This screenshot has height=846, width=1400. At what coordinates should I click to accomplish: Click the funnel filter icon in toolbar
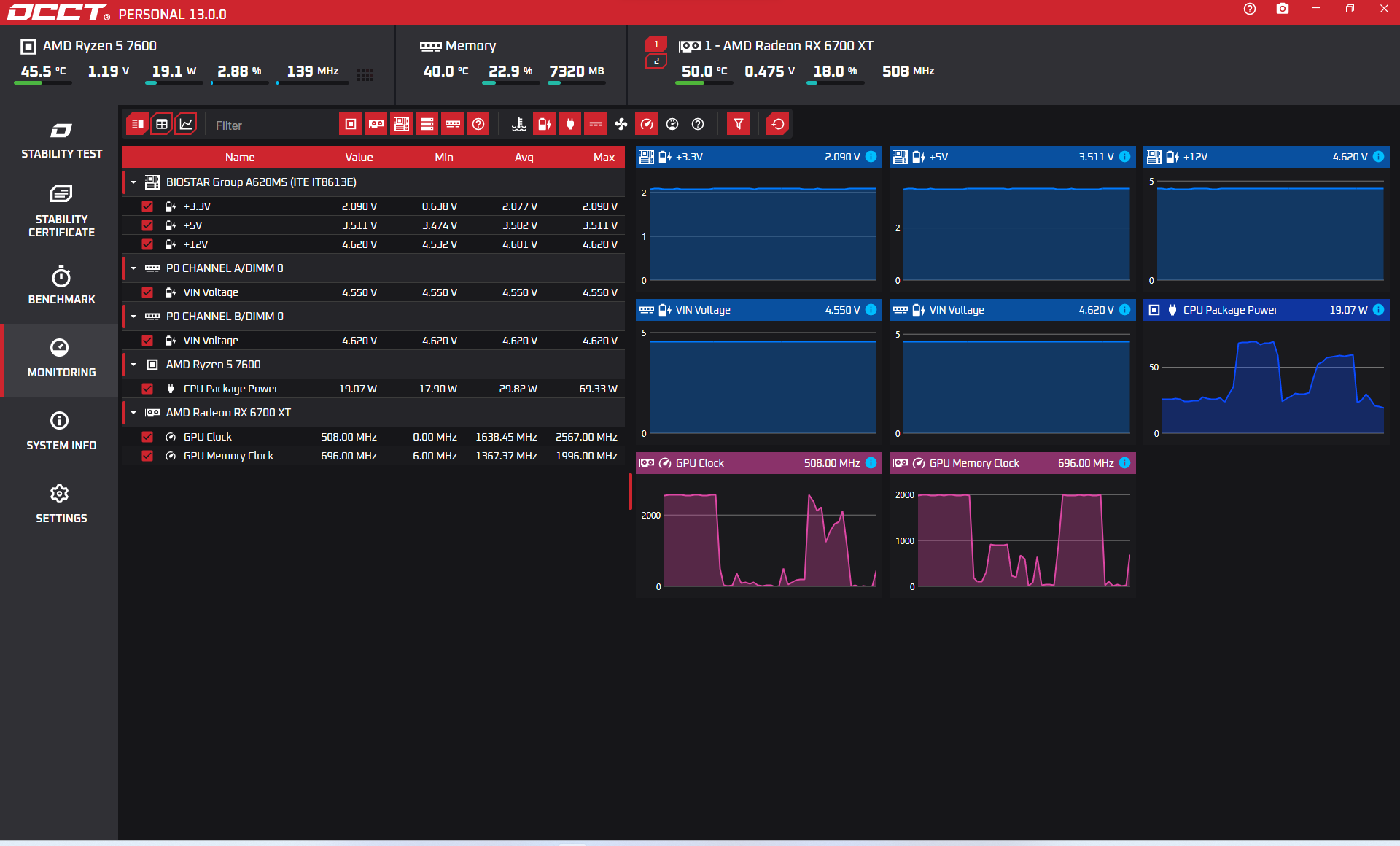(738, 124)
